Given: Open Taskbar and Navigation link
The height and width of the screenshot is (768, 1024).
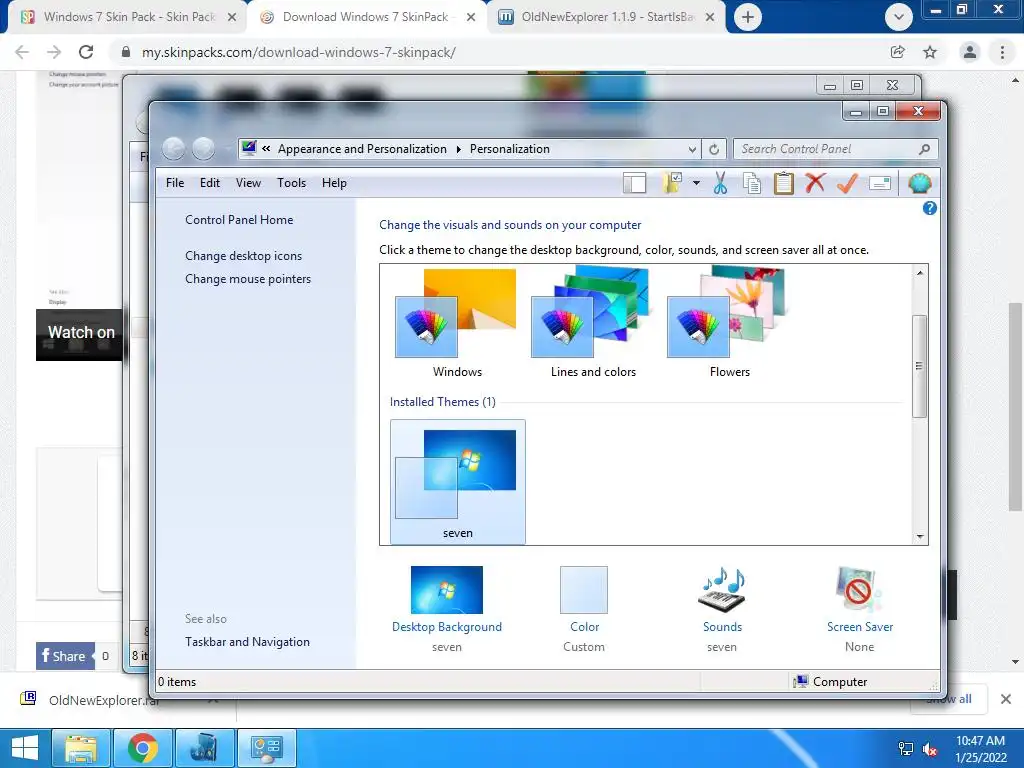Looking at the screenshot, I should 248,642.
